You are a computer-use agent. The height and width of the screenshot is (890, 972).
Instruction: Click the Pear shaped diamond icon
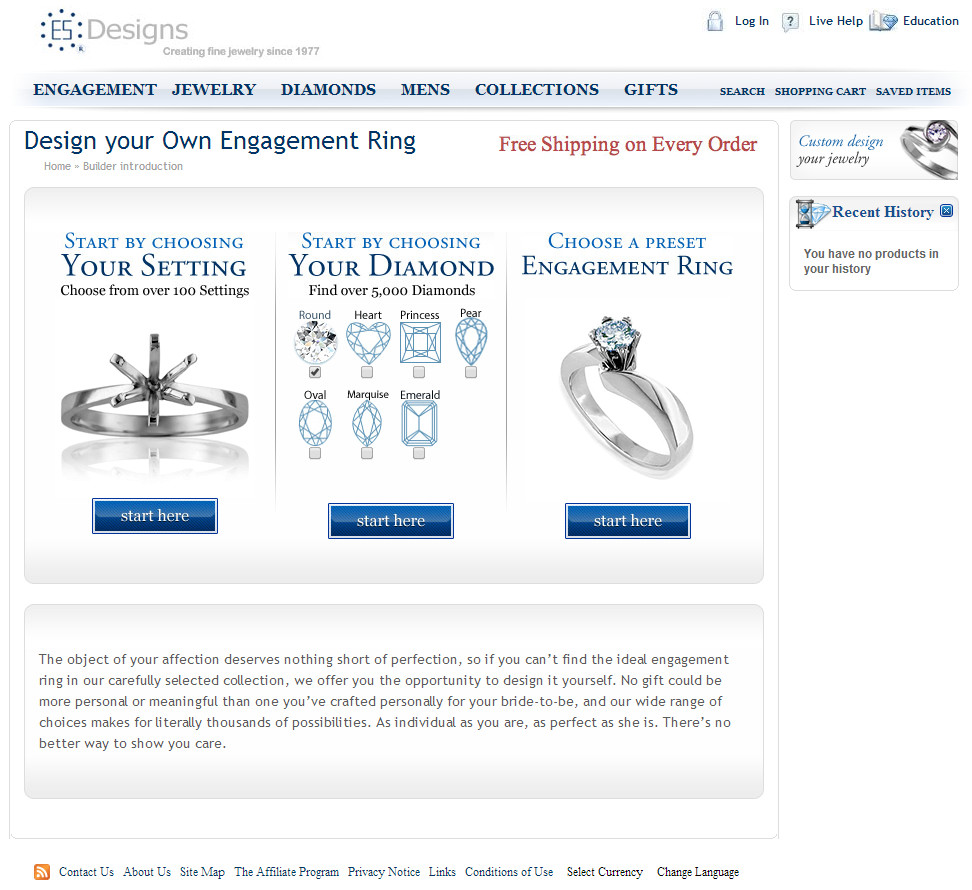click(x=471, y=341)
